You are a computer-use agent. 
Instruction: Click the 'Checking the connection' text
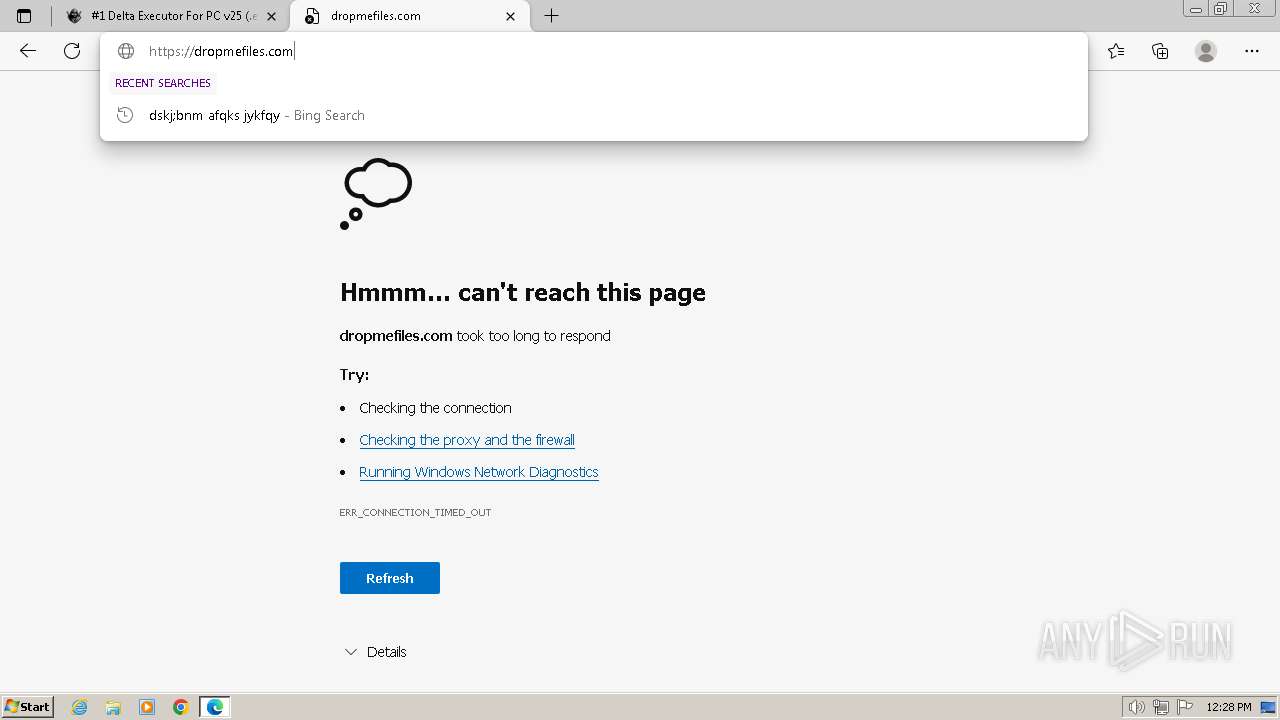pyautogui.click(x=435, y=408)
